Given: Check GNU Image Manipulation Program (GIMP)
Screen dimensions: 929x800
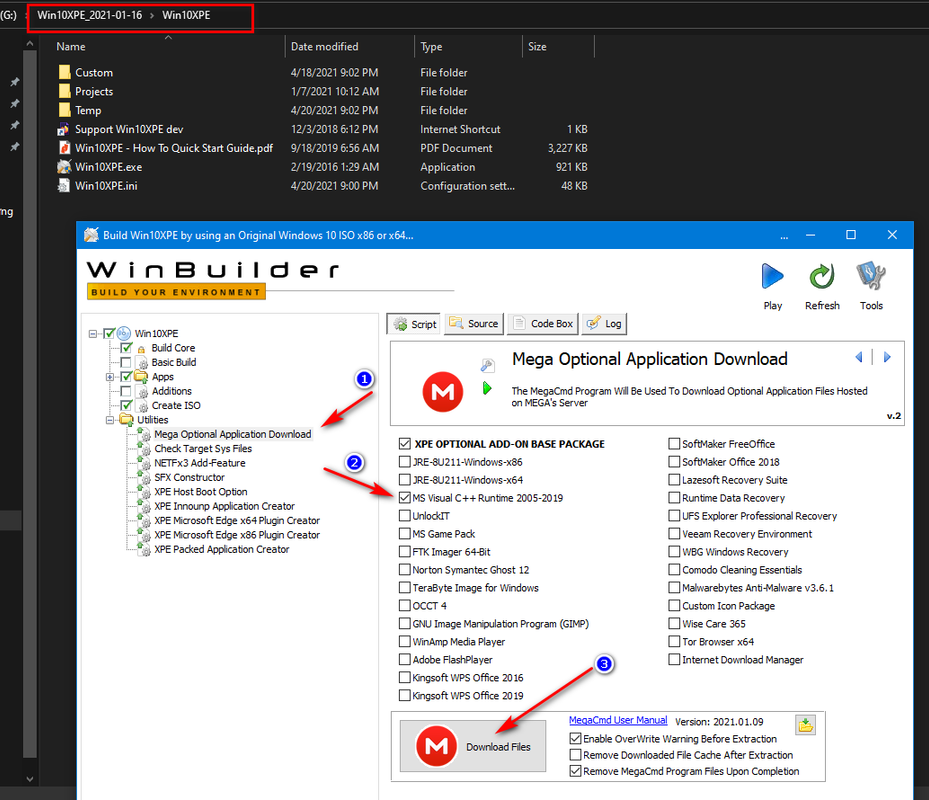Looking at the screenshot, I should tap(405, 623).
